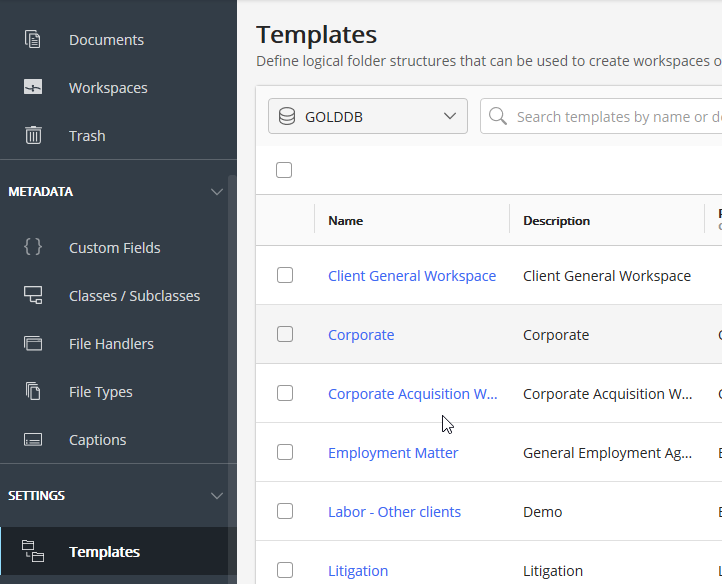Click the Workspaces icon in sidebar
The image size is (722, 584).
33,88
